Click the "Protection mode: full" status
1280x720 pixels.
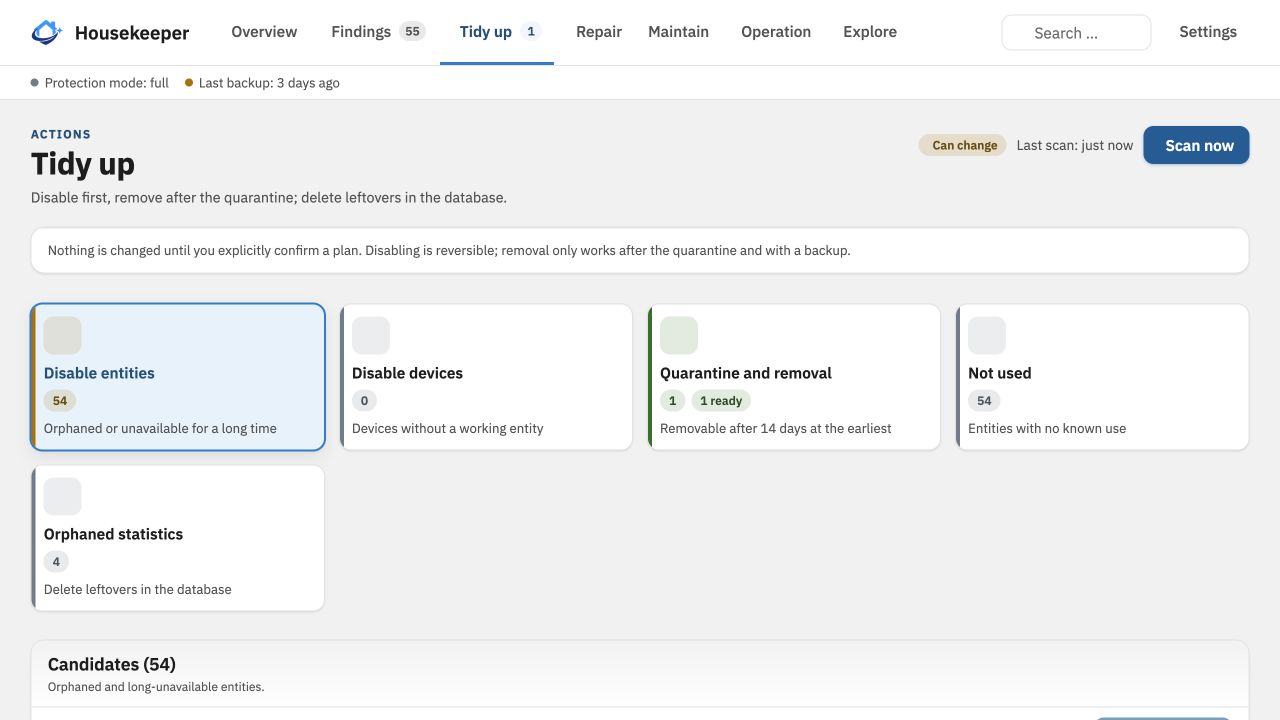[x=100, y=83]
